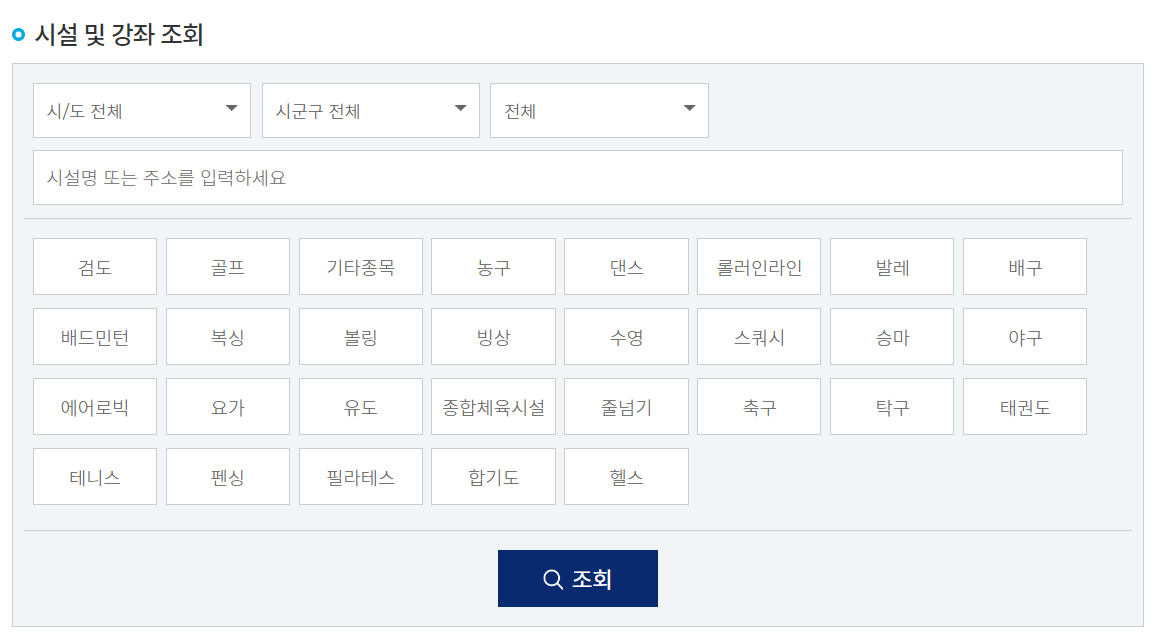Expand the 전체 category dropdown
1156x637 pixels.
click(598, 110)
